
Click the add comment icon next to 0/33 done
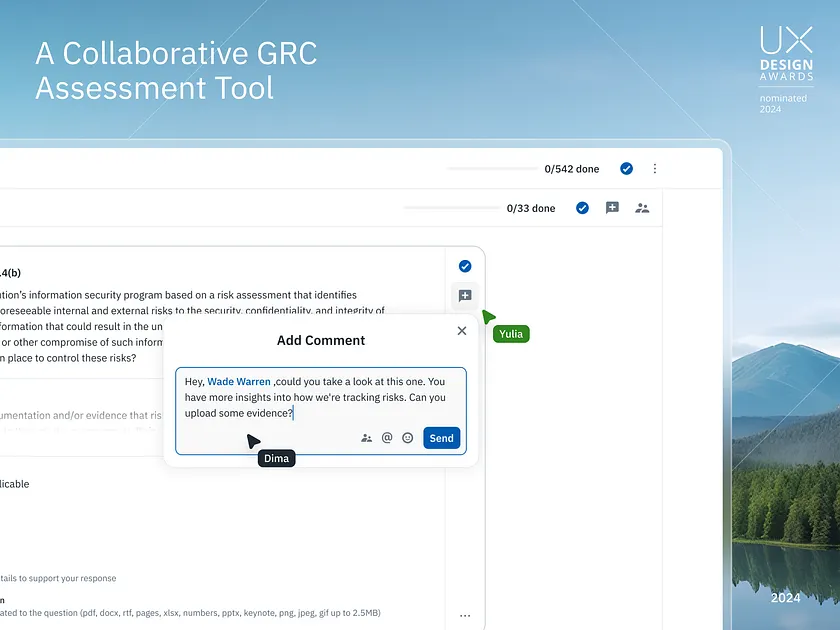click(612, 208)
